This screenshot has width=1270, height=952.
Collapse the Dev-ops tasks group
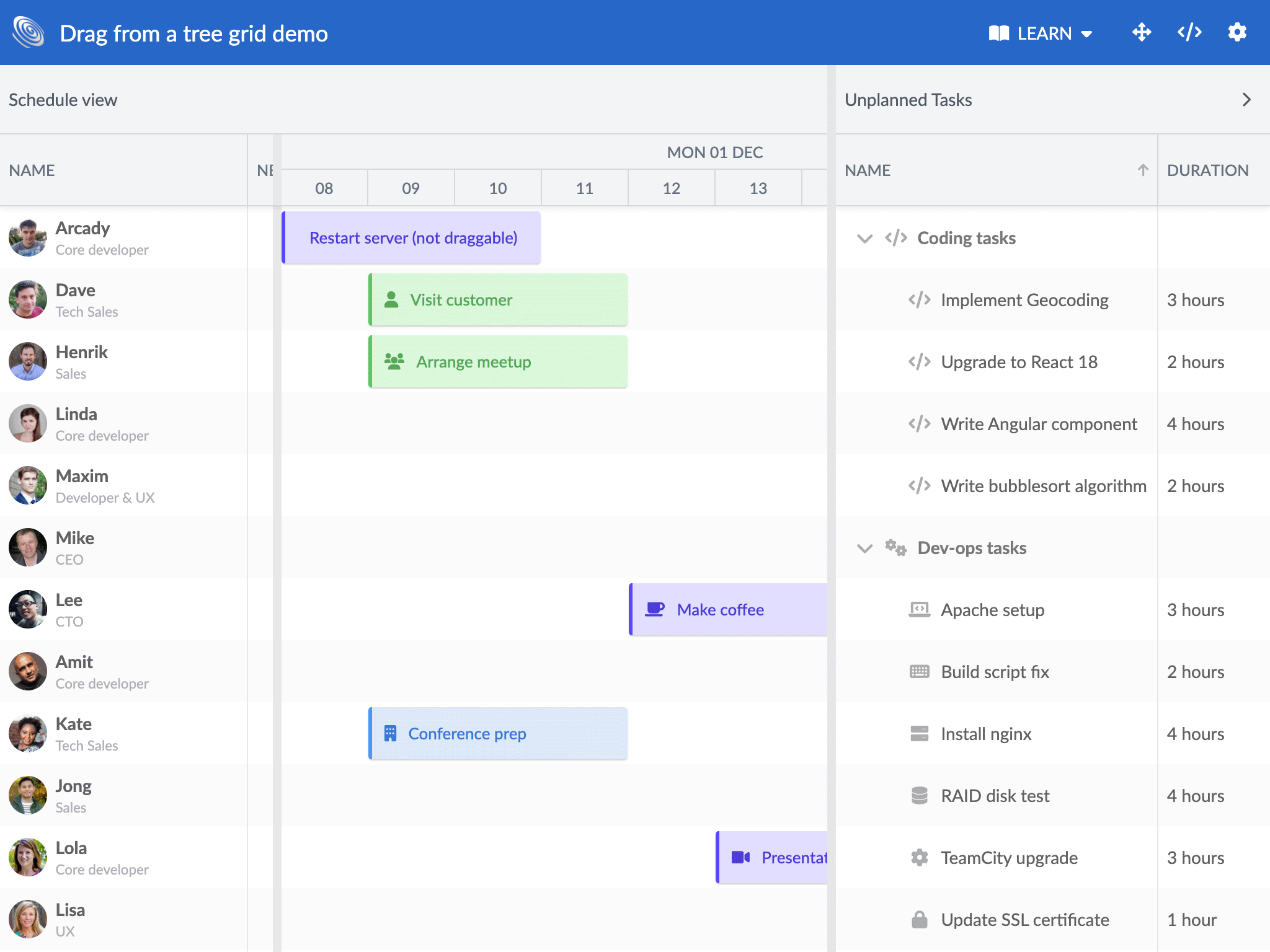864,548
